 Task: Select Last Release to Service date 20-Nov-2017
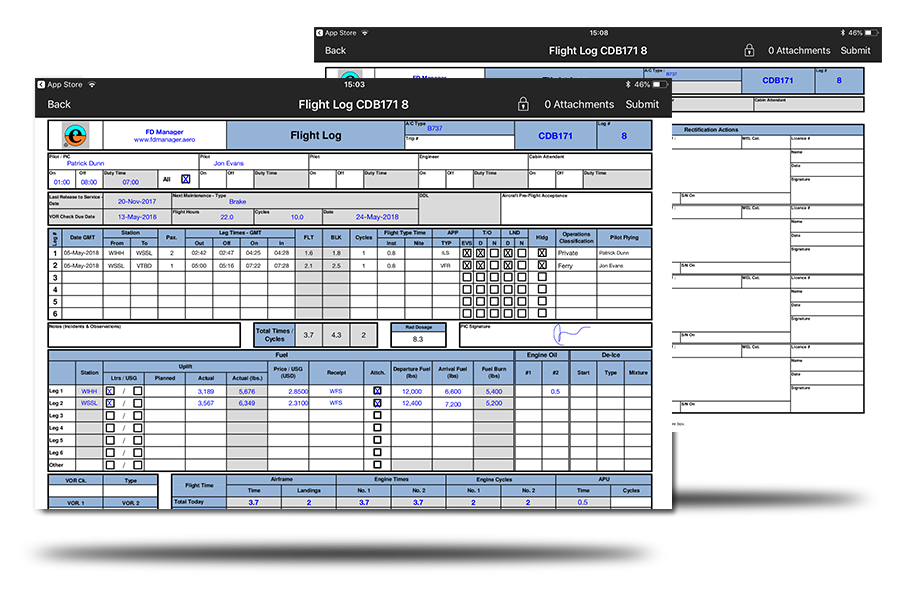(137, 201)
